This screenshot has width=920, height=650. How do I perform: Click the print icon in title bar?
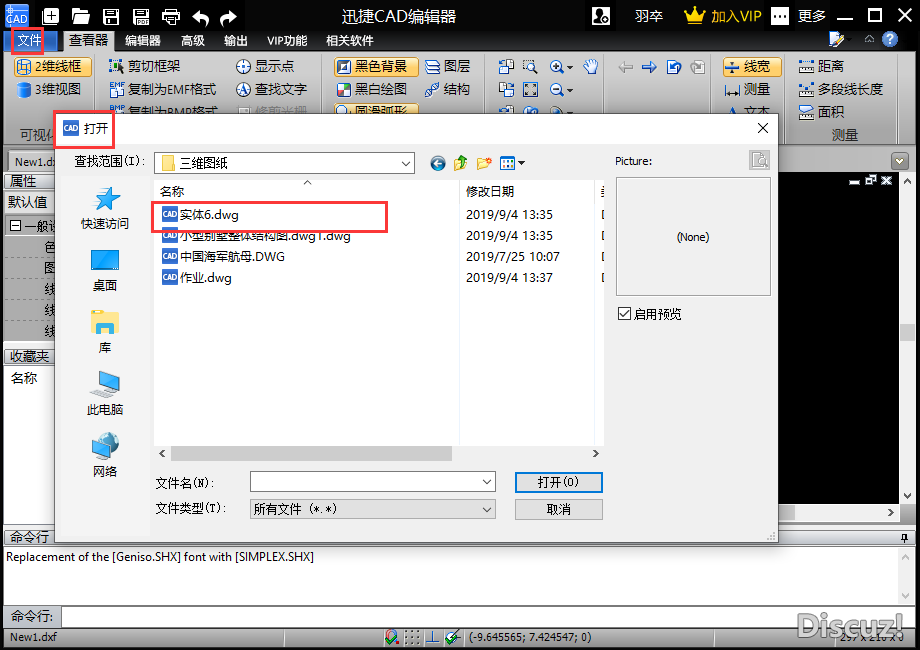[x=171, y=16]
